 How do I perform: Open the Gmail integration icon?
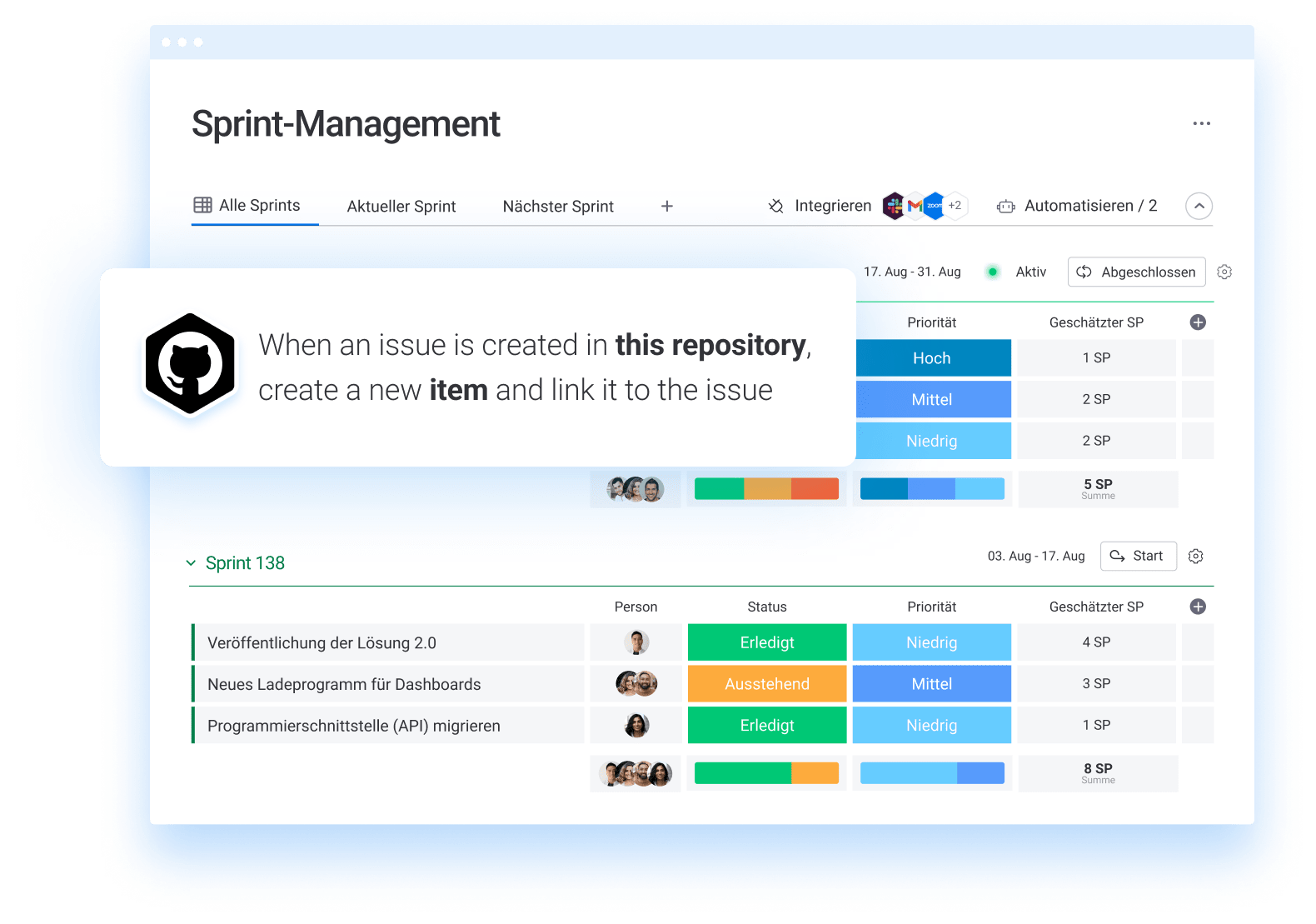[915, 205]
